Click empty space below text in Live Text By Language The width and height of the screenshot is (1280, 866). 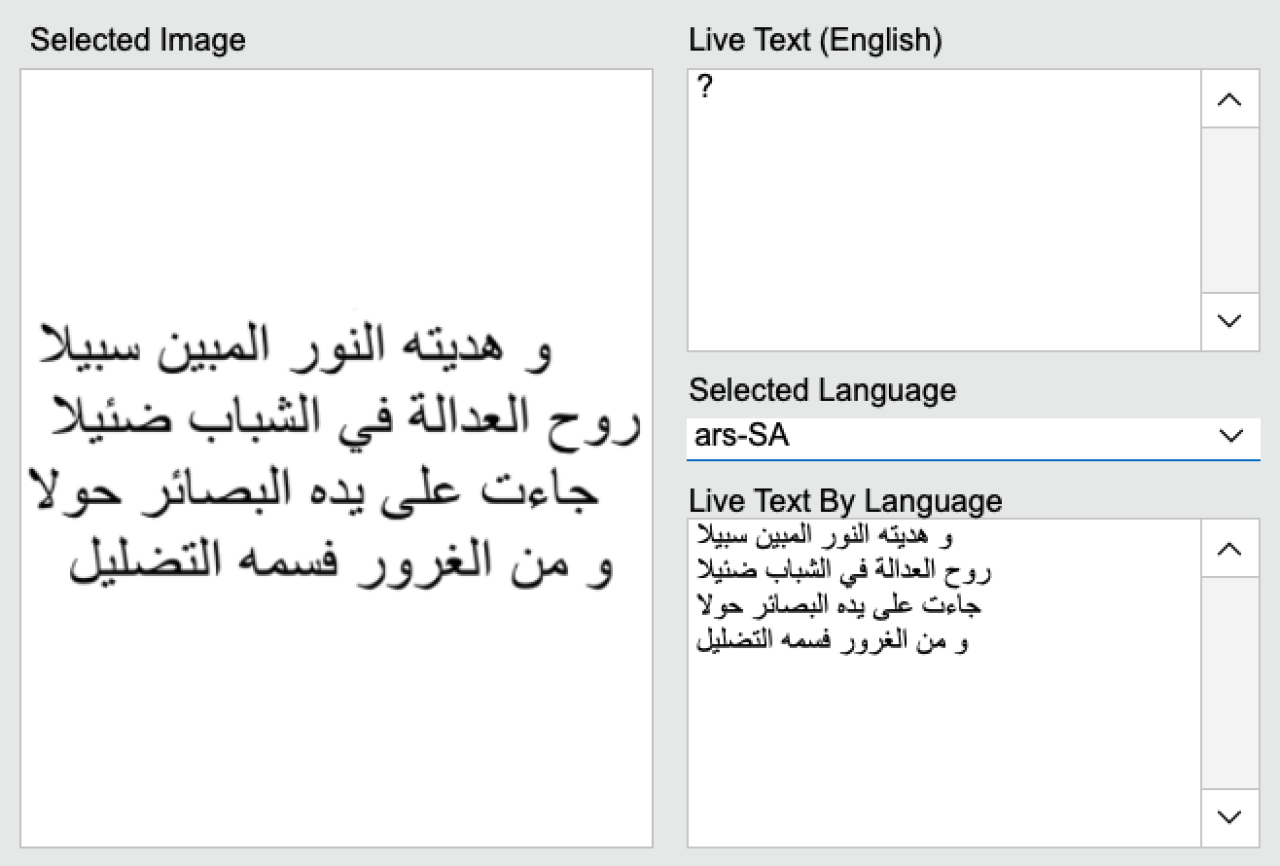[940, 750]
